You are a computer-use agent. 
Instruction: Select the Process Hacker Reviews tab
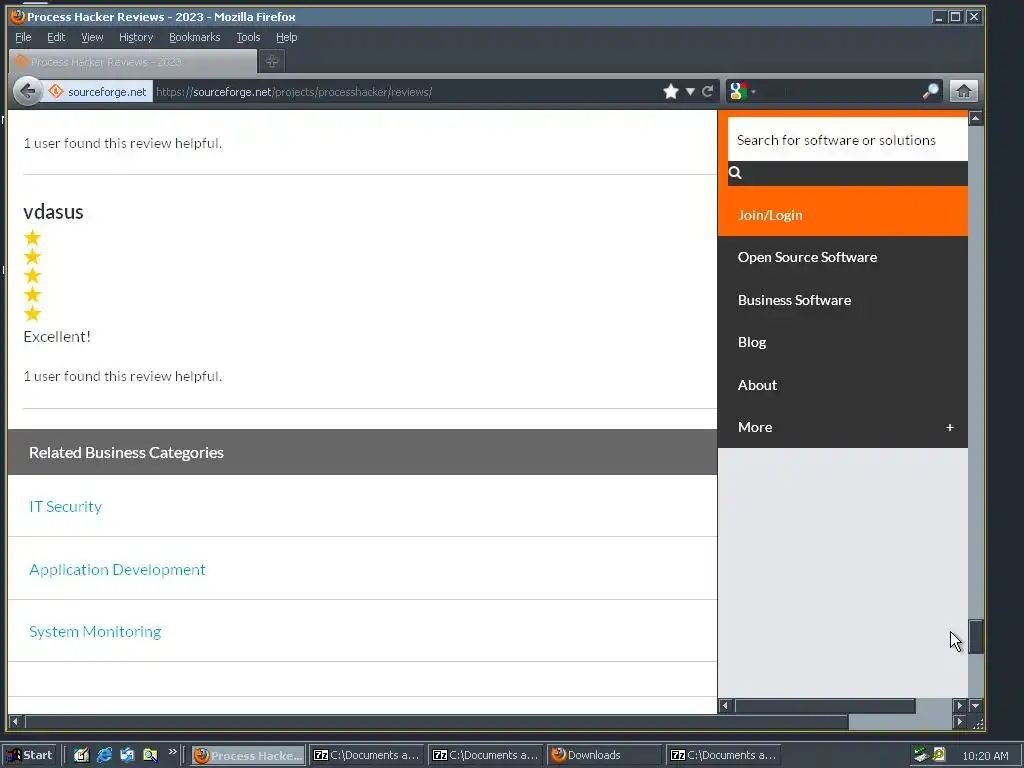point(133,62)
